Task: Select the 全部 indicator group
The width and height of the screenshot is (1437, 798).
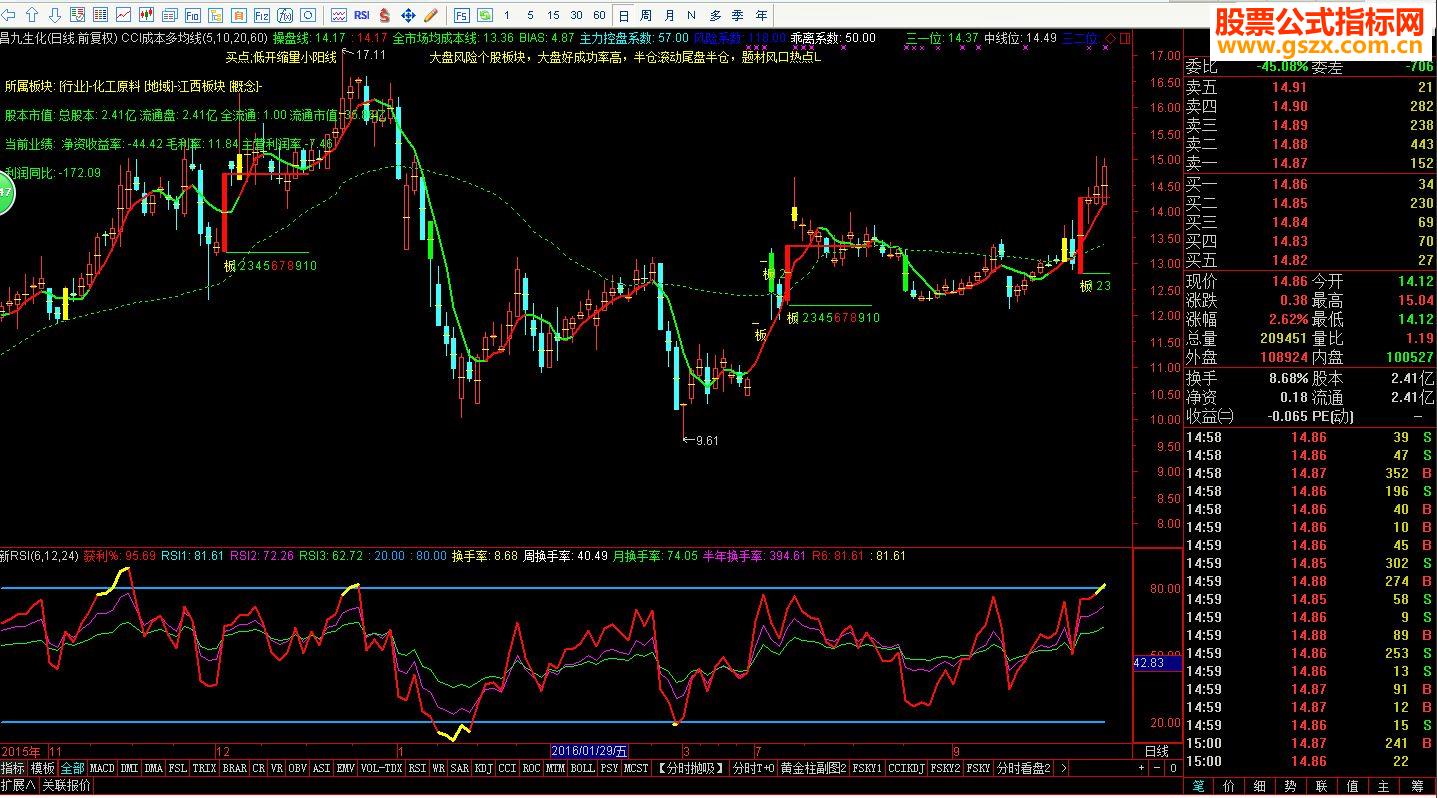Action: (x=72, y=768)
